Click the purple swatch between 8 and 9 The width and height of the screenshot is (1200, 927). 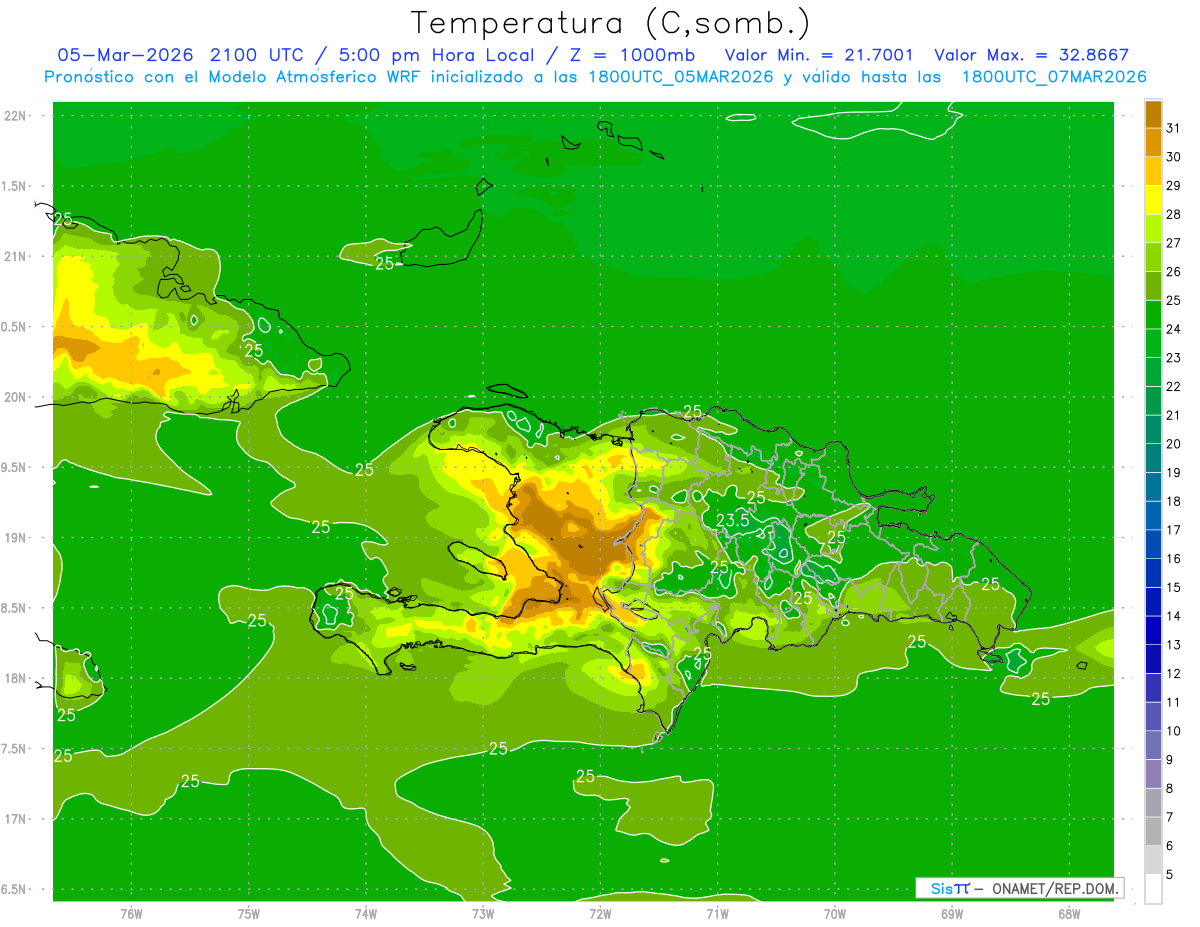pyautogui.click(x=1153, y=774)
